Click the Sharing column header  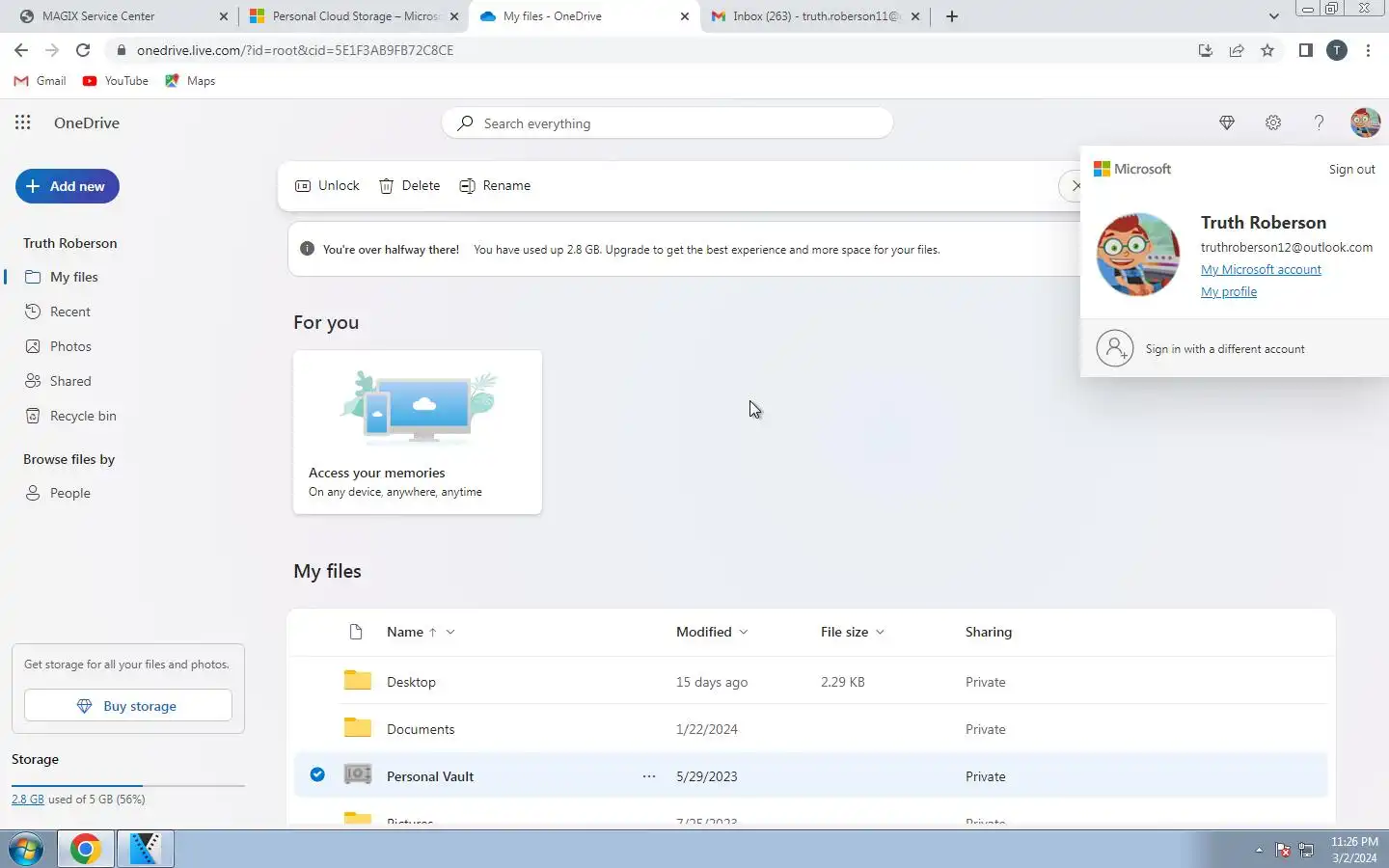tap(989, 632)
